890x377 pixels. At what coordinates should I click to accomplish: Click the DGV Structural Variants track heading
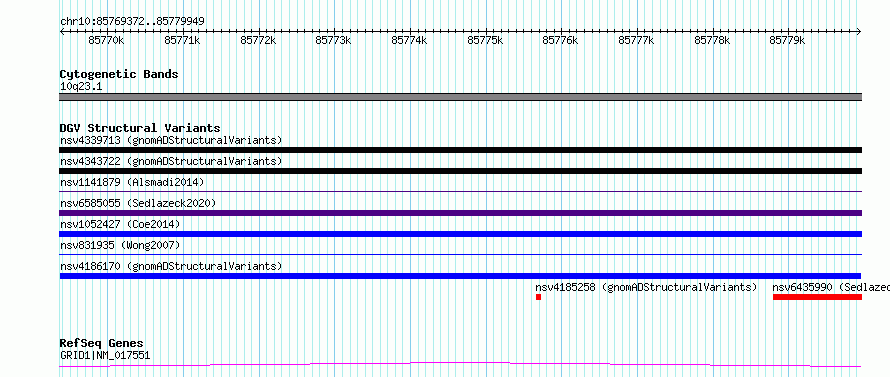tap(140, 128)
